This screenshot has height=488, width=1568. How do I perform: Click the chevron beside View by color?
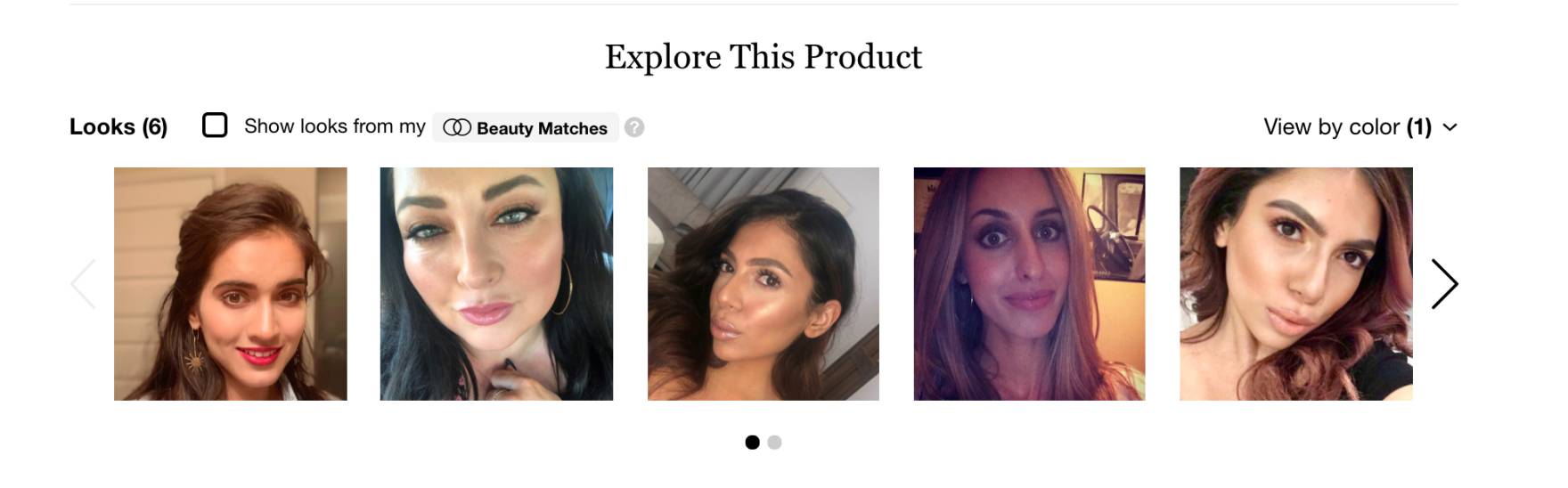pos(1450,127)
